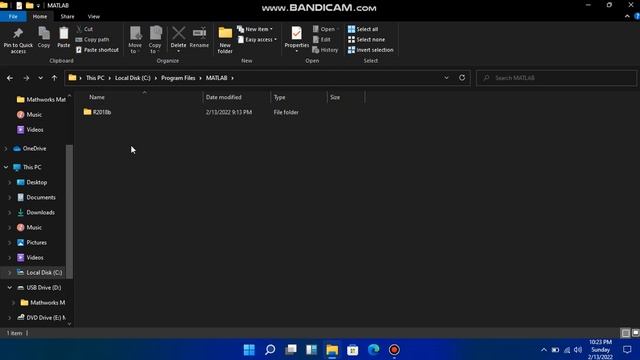
Task: Click Copy path in the ribbon
Action: pyautogui.click(x=93, y=40)
